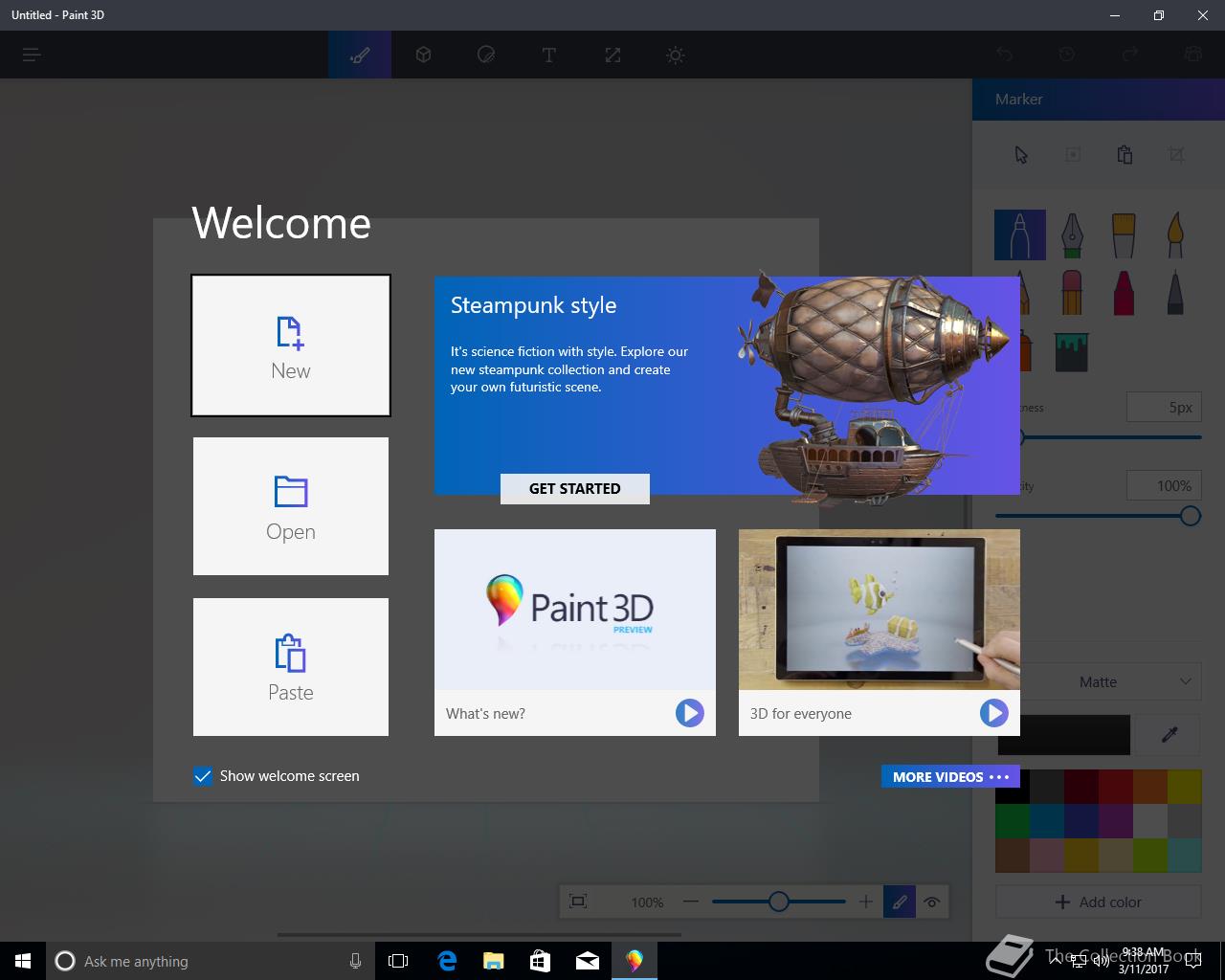Open File Explorer from taskbar
Image resolution: width=1225 pixels, height=980 pixels.
(493, 961)
